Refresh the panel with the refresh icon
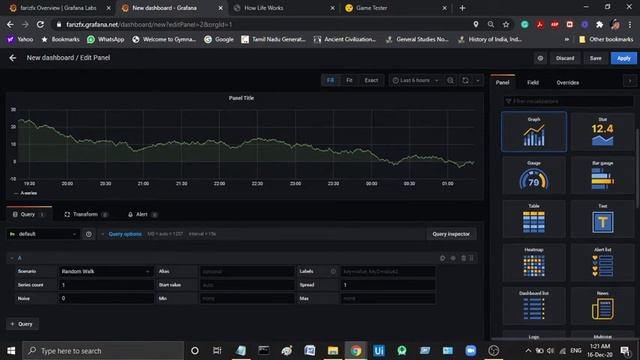 click(x=465, y=80)
